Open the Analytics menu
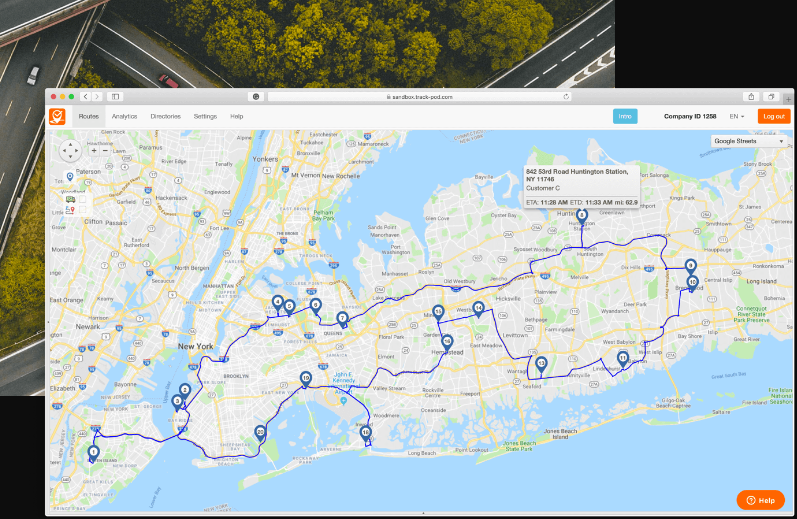This screenshot has width=797, height=519. [x=125, y=116]
